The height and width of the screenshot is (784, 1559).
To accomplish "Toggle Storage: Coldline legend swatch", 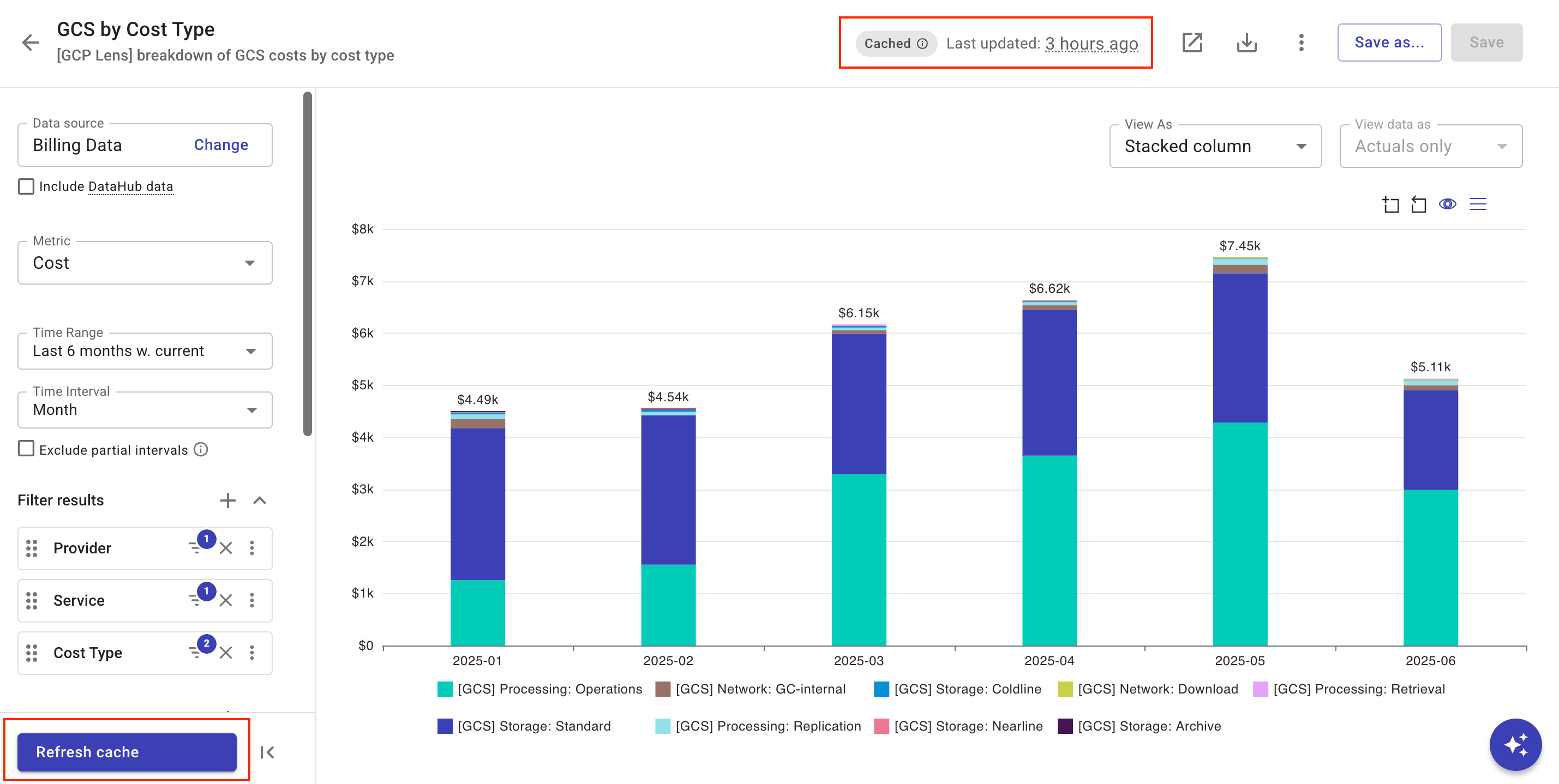I will tap(881, 689).
